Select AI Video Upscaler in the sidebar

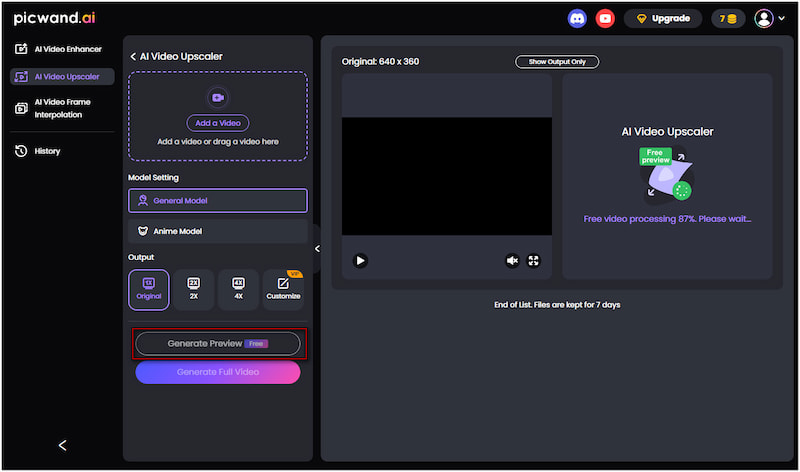pyautogui.click(x=62, y=77)
